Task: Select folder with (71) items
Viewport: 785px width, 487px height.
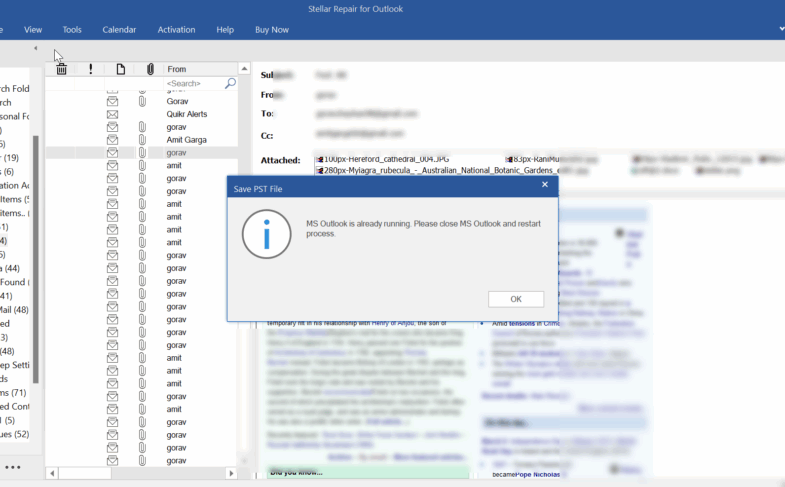Action: [x=14, y=393]
